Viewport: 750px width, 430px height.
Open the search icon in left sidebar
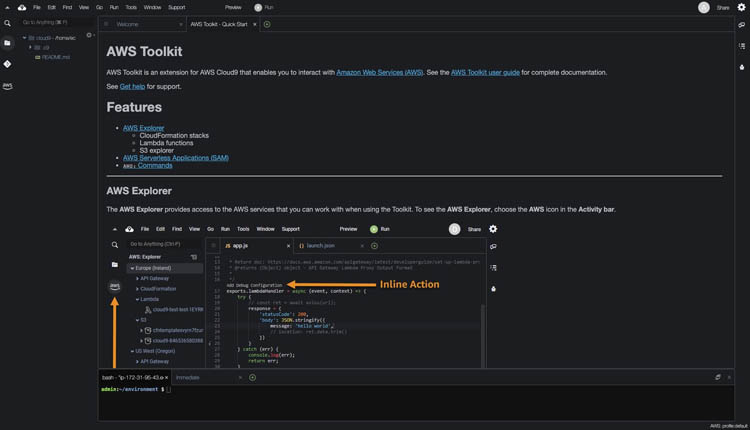coord(7,23)
